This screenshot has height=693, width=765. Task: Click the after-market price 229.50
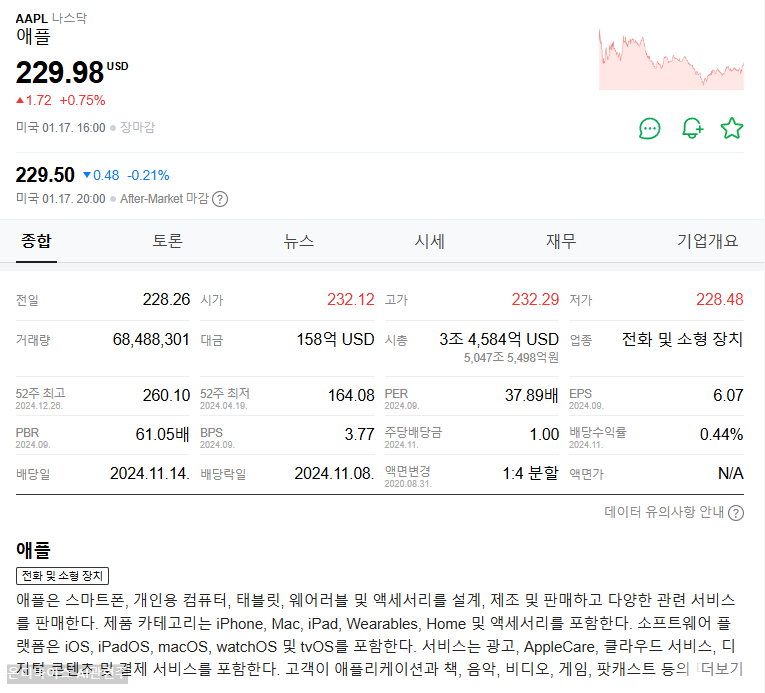click(45, 175)
